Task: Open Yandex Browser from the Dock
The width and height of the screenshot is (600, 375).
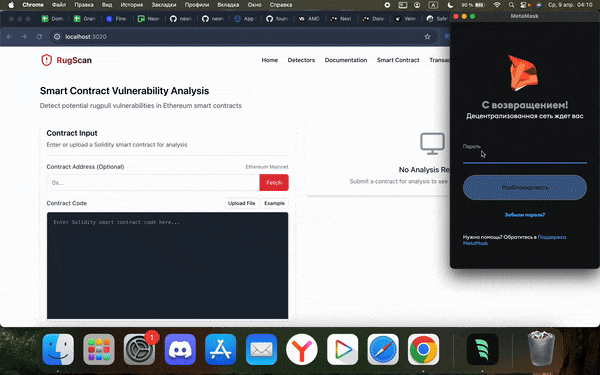Action: click(302, 349)
